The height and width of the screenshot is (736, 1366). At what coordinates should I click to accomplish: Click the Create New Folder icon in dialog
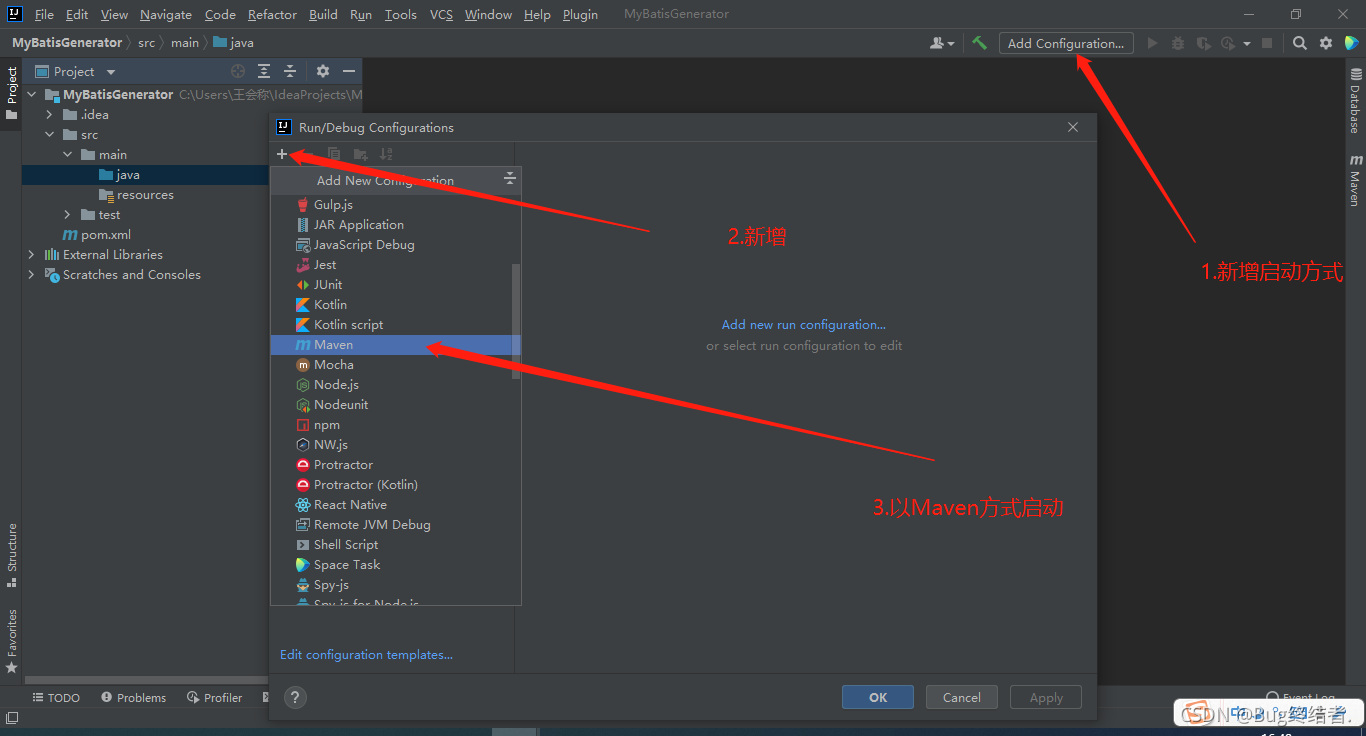click(361, 154)
